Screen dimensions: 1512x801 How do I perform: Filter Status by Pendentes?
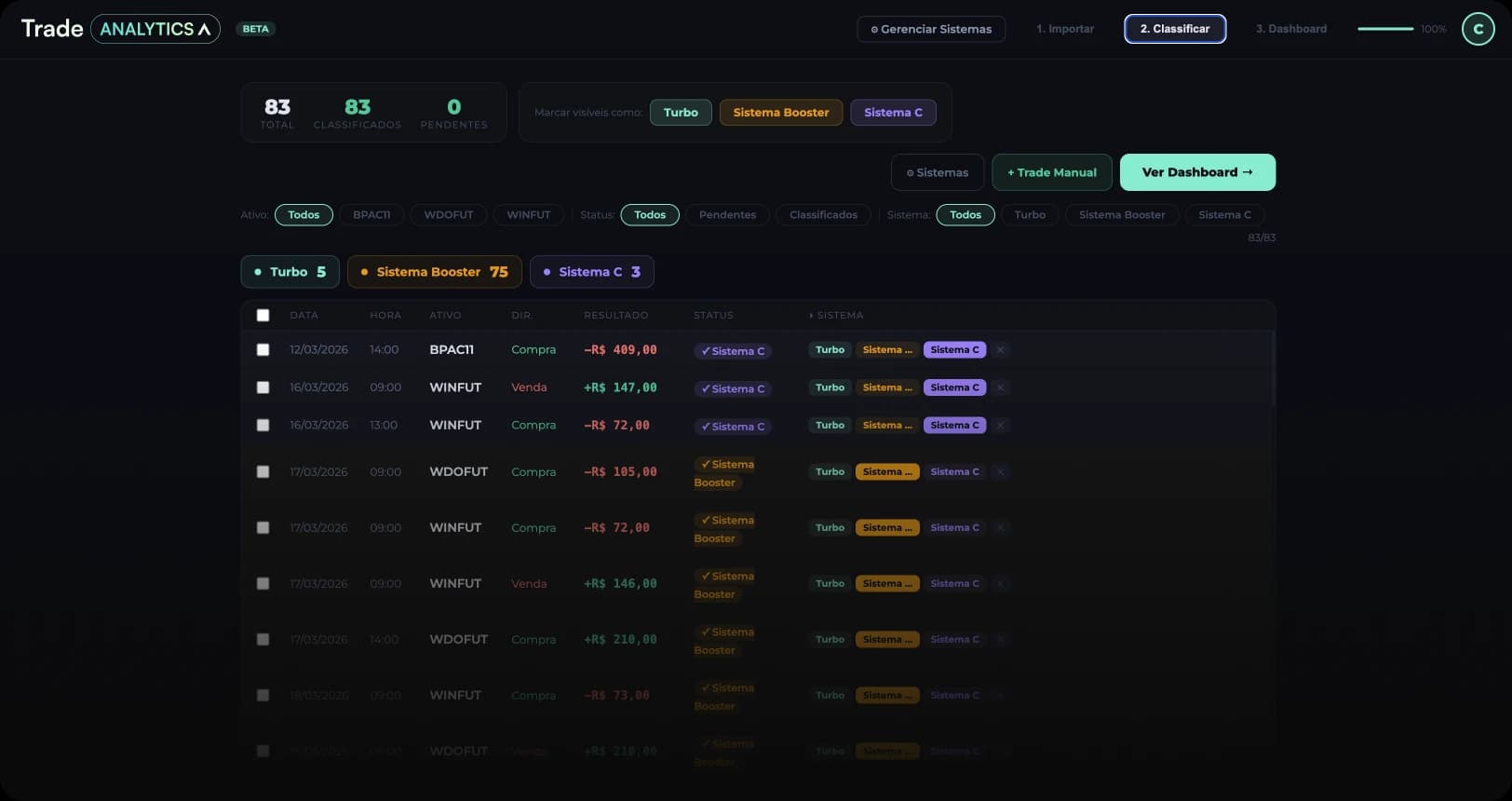click(x=727, y=215)
